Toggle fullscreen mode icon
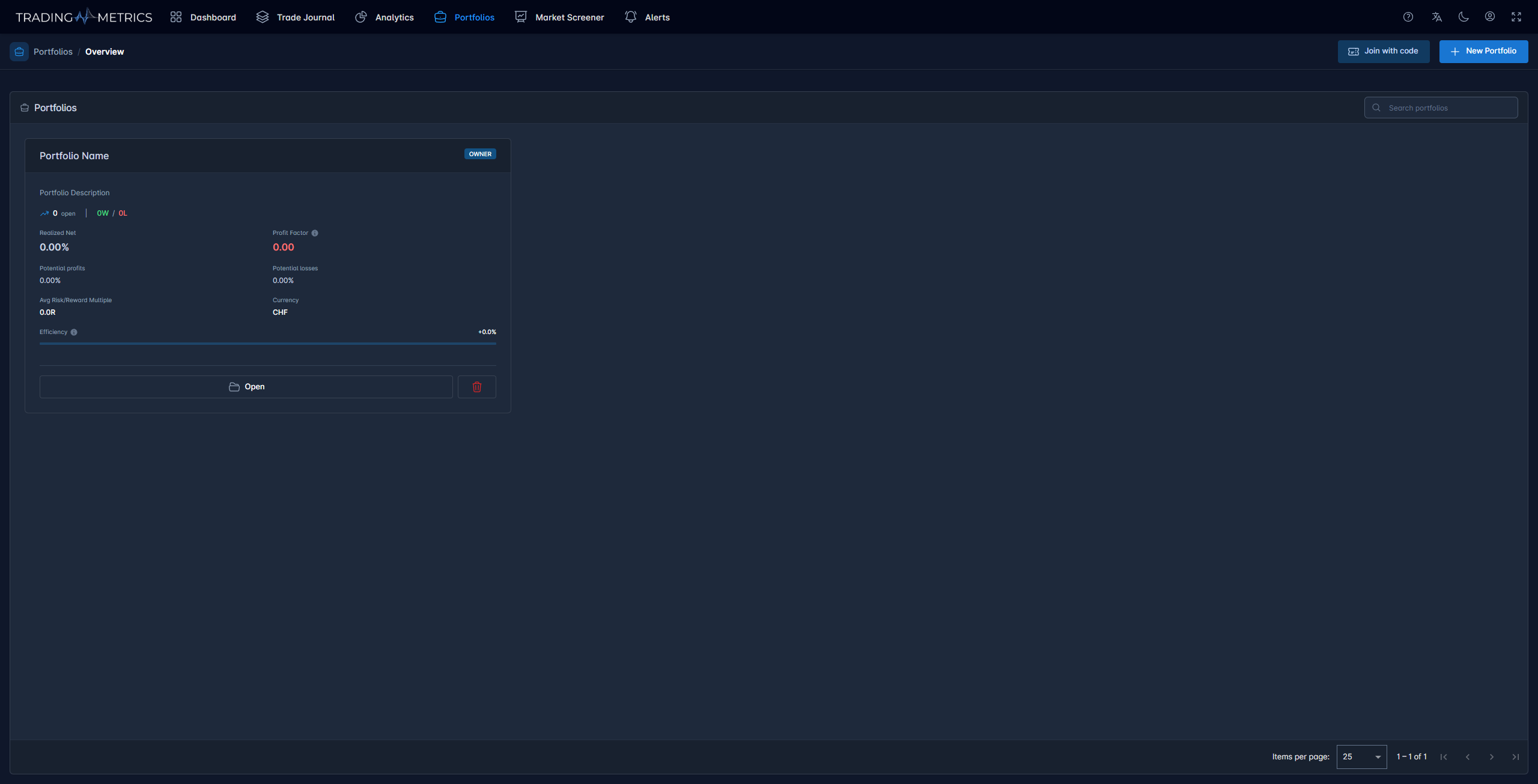 click(x=1516, y=17)
